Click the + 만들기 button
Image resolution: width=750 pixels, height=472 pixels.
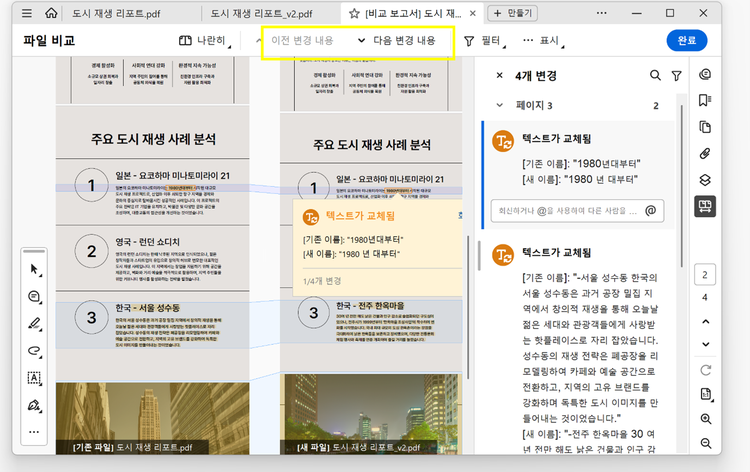pyautogui.click(x=512, y=13)
